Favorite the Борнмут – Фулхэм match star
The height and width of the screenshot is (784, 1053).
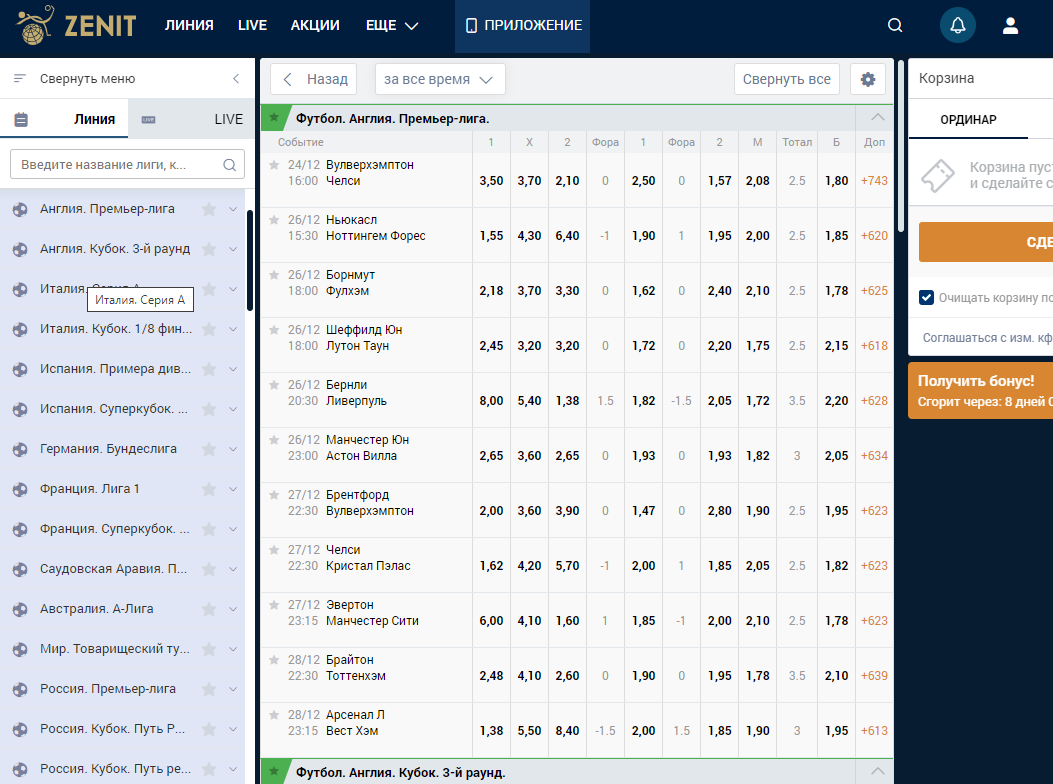274,275
